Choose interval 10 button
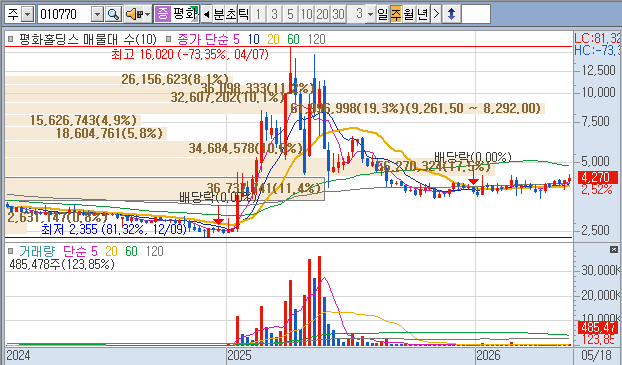The image size is (622, 365). tap(306, 15)
